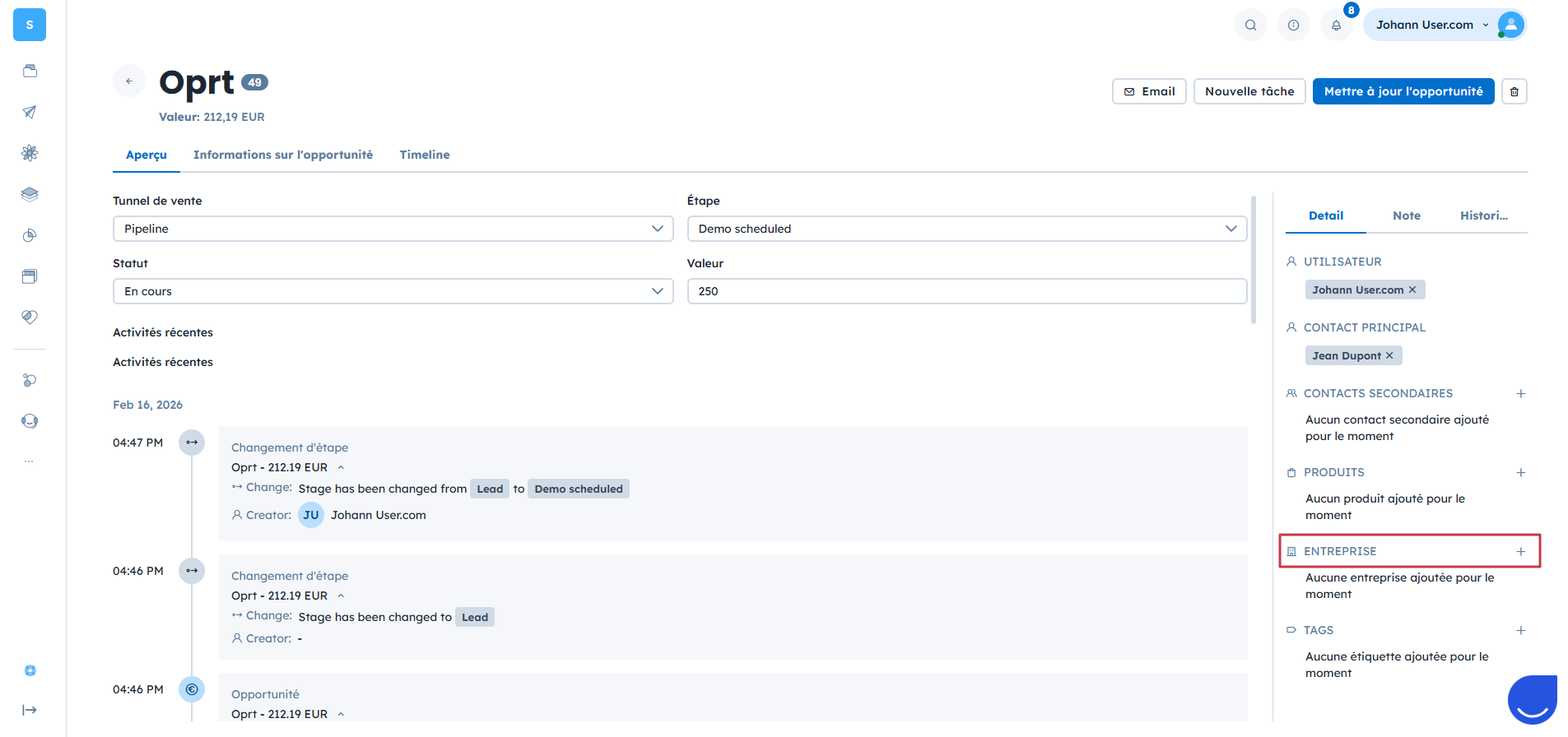The height and width of the screenshot is (737, 1568).
Task: Click Mettre à jour l'opportunité button
Action: [x=1403, y=91]
